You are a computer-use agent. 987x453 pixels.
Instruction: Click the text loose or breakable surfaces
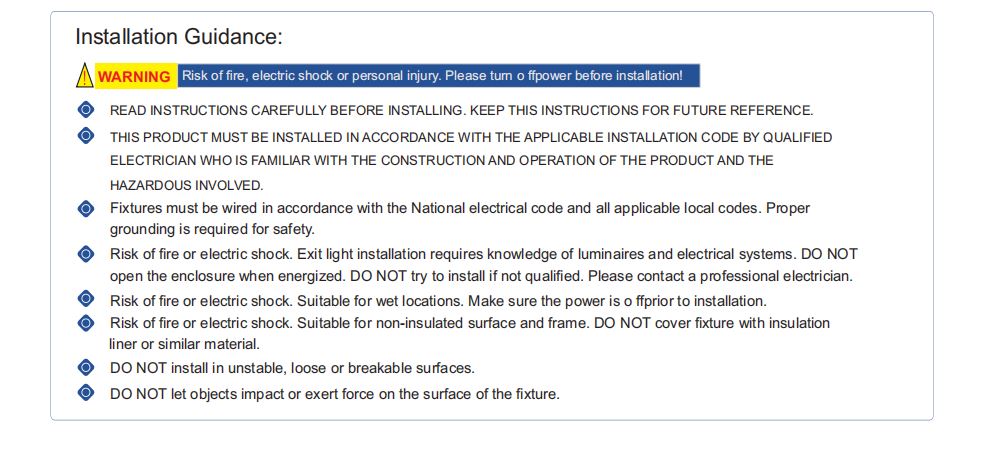383,368
